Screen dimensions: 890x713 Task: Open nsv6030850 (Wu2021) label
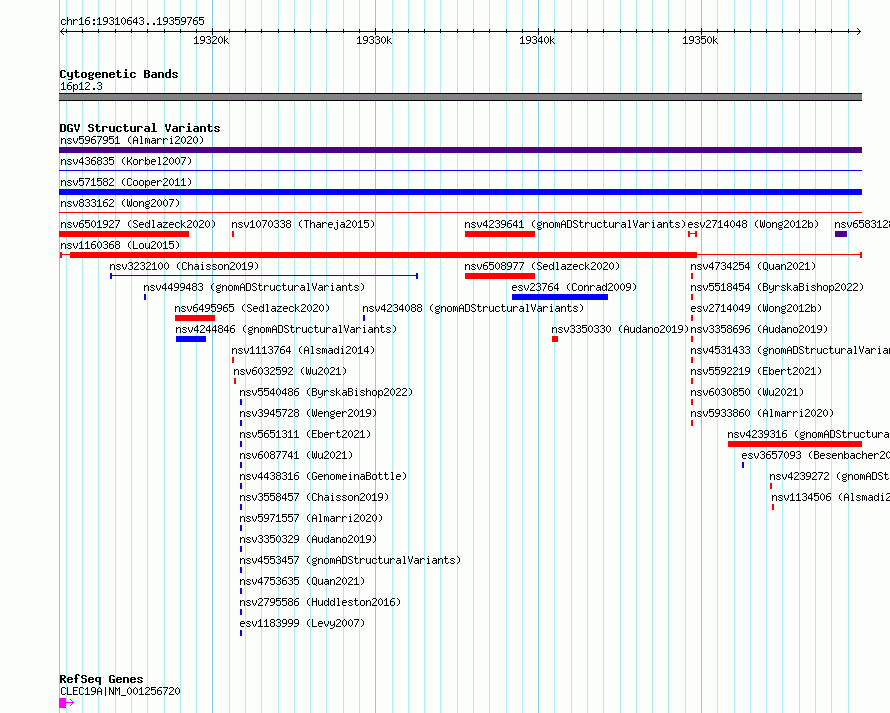747,392
